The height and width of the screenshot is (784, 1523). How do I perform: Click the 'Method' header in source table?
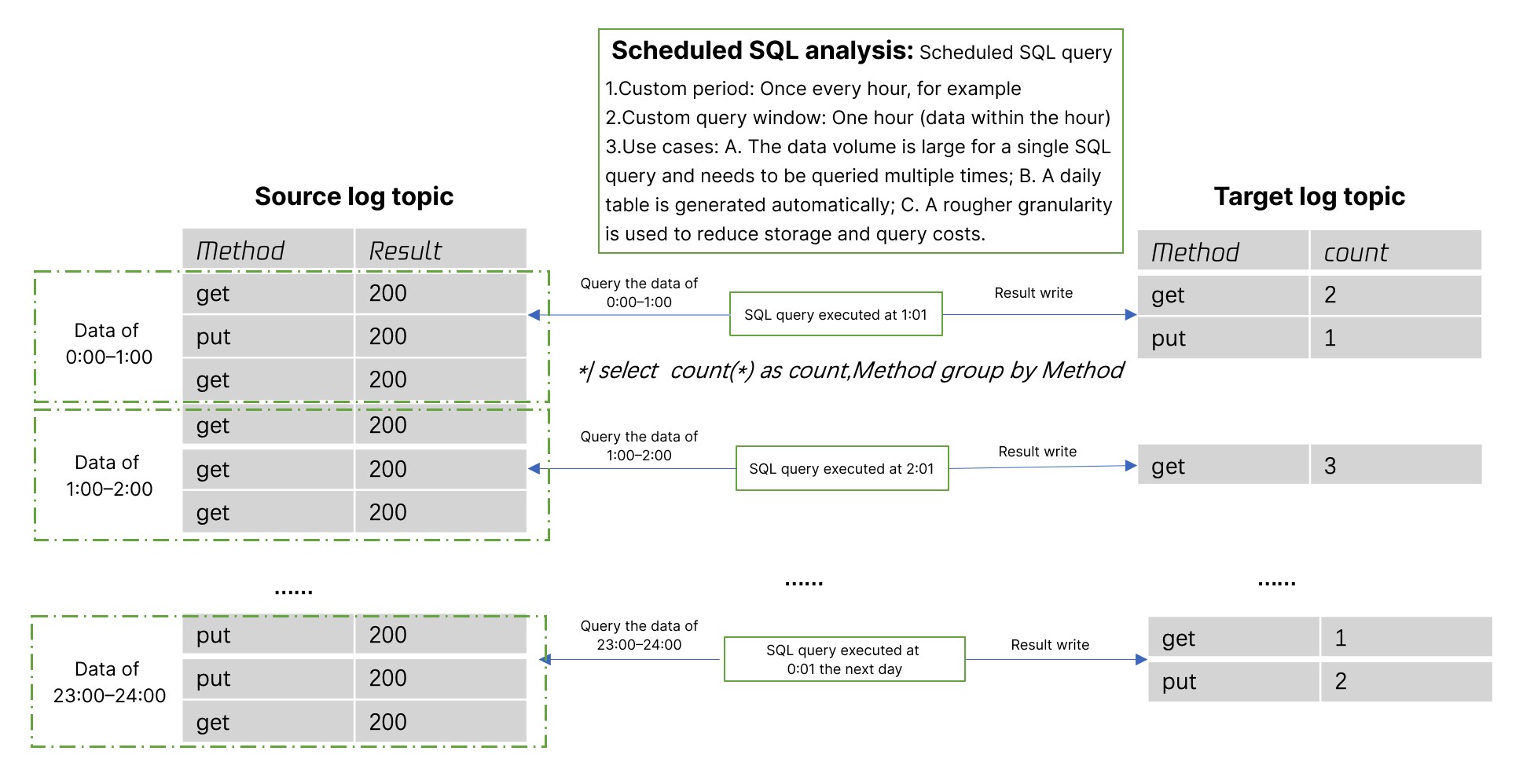click(240, 251)
